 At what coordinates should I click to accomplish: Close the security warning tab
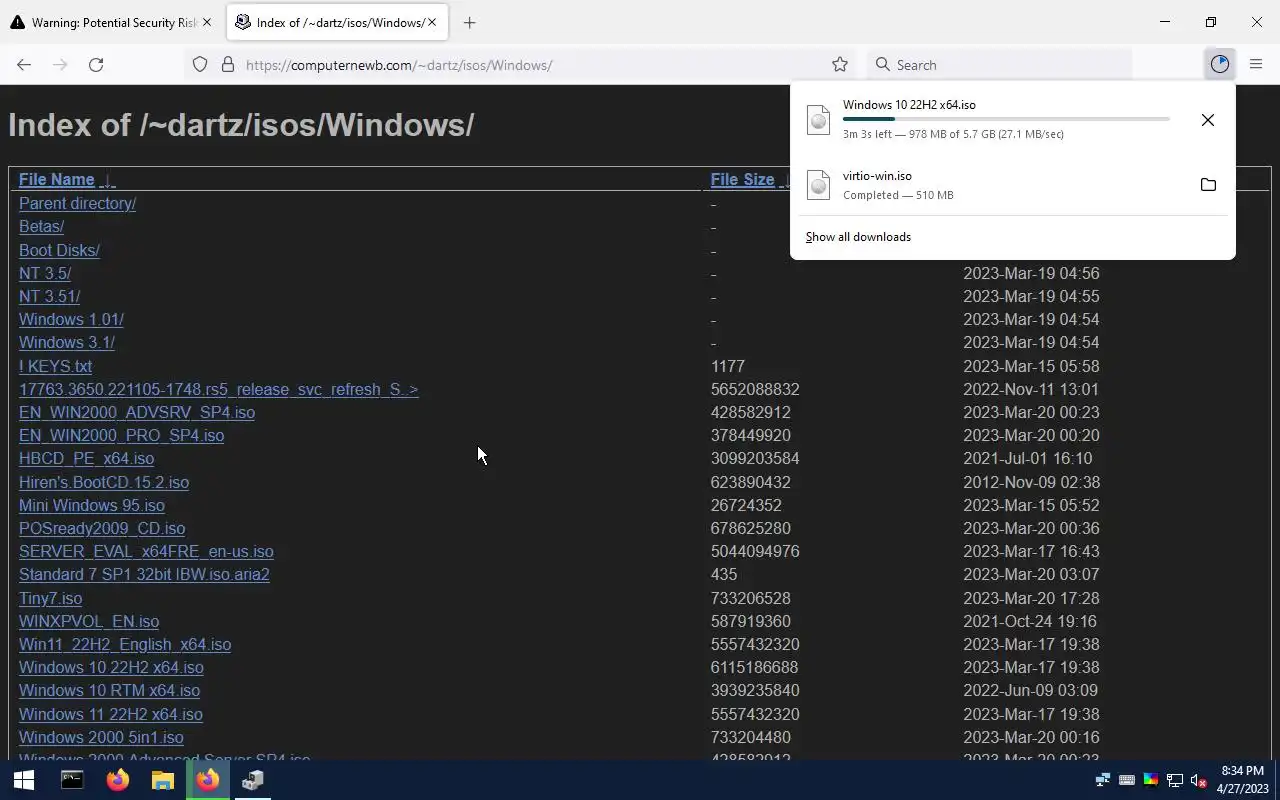coord(207,22)
